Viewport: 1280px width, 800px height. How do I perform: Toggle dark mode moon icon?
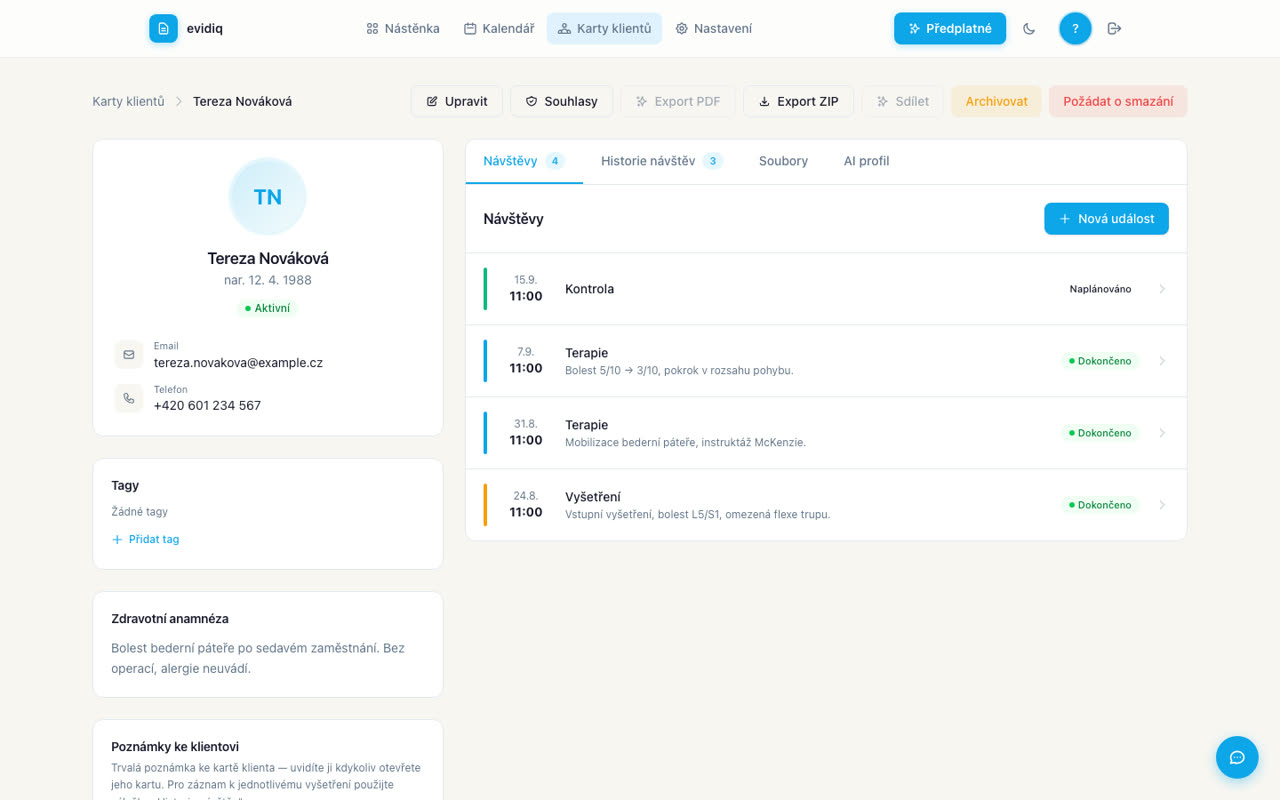[1029, 28]
